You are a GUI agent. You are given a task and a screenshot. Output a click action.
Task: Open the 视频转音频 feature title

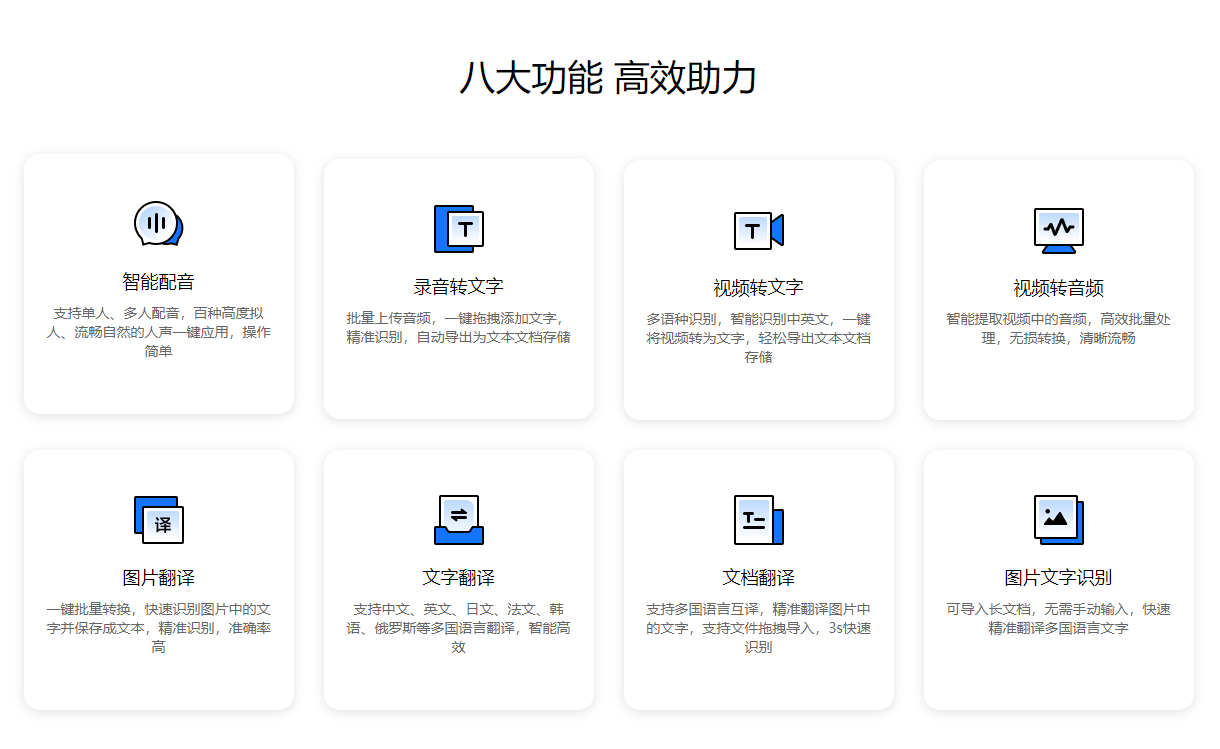tap(1059, 288)
